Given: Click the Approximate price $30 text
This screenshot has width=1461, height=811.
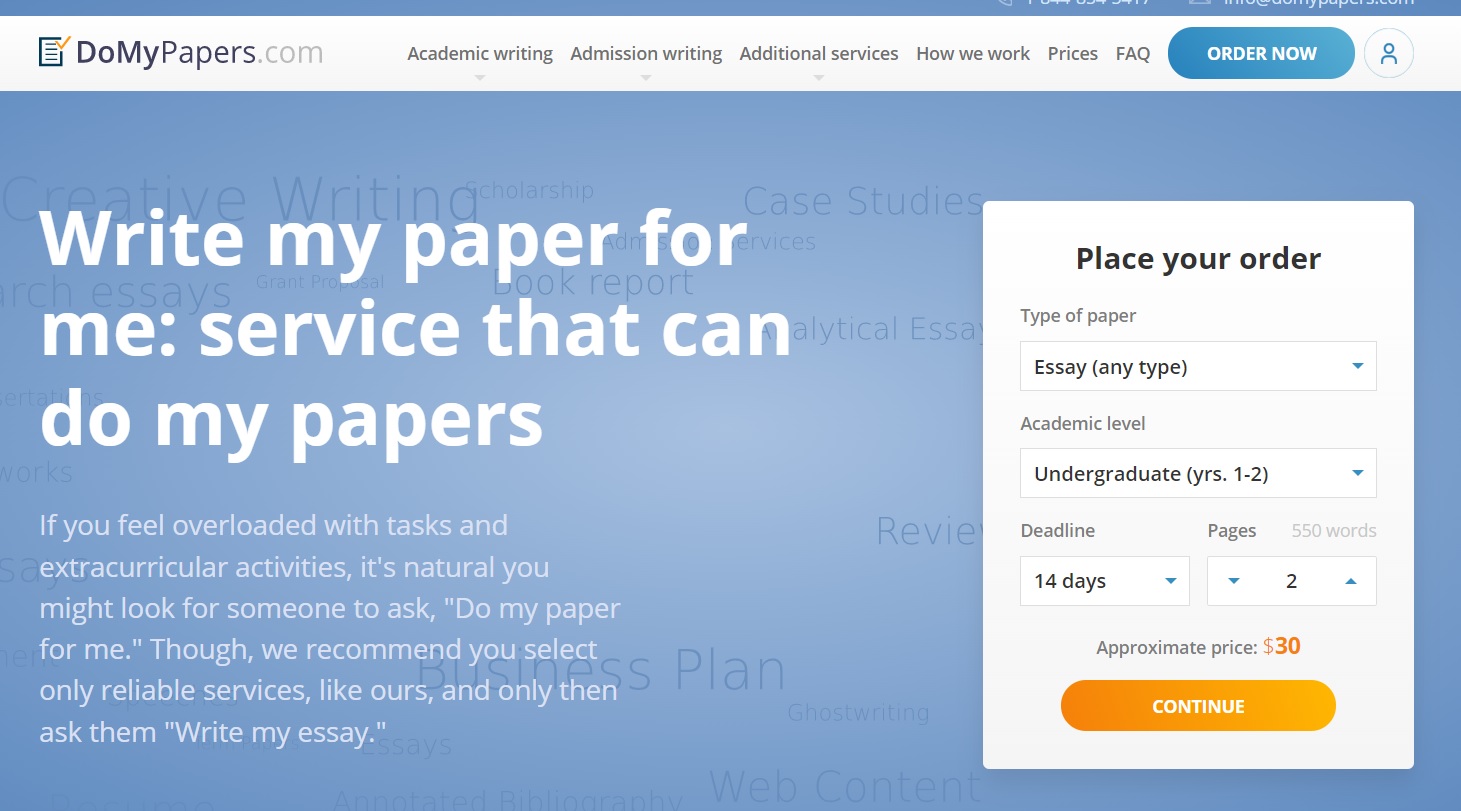Looking at the screenshot, I should click(1198, 646).
